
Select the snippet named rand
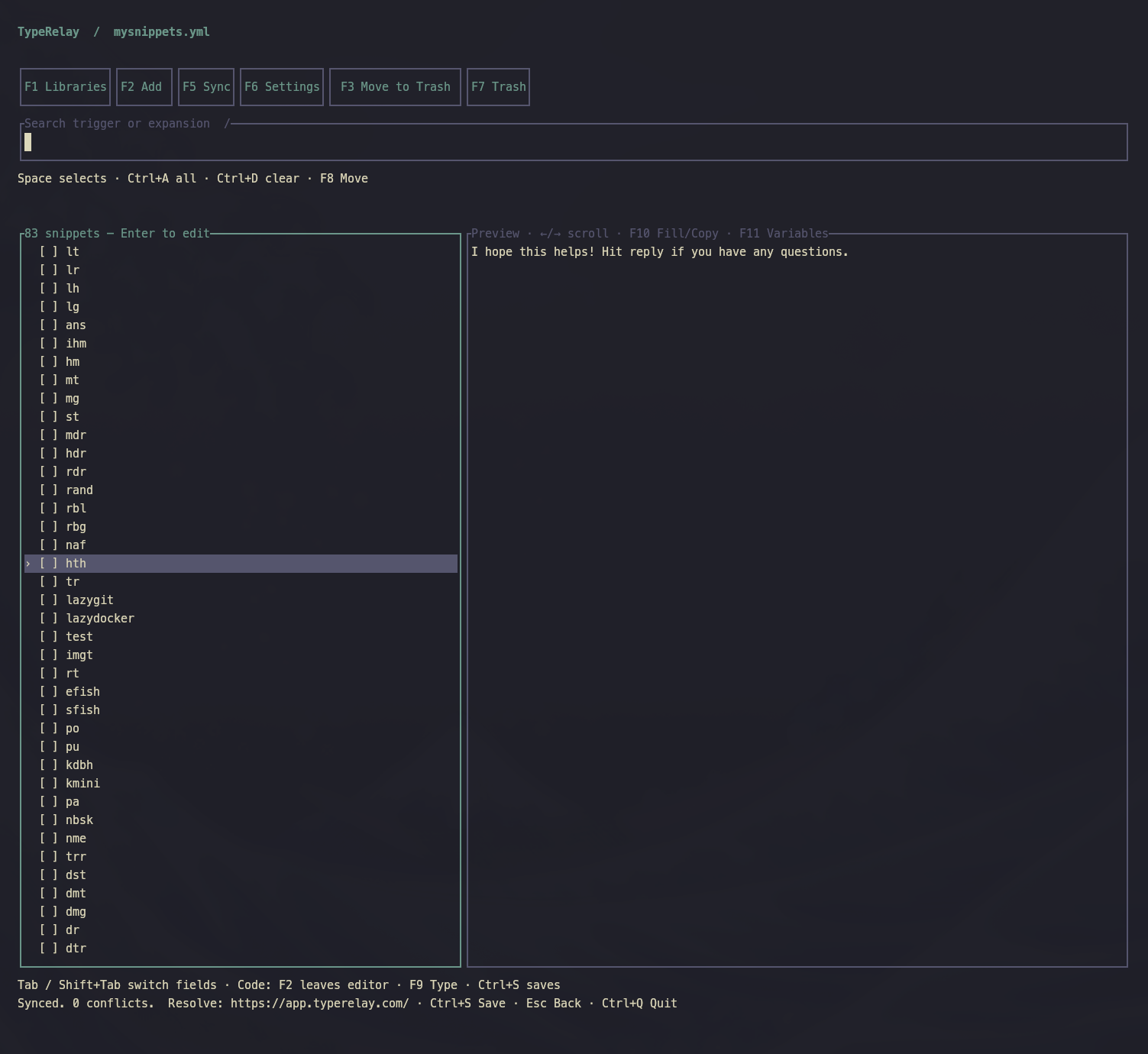click(241, 490)
